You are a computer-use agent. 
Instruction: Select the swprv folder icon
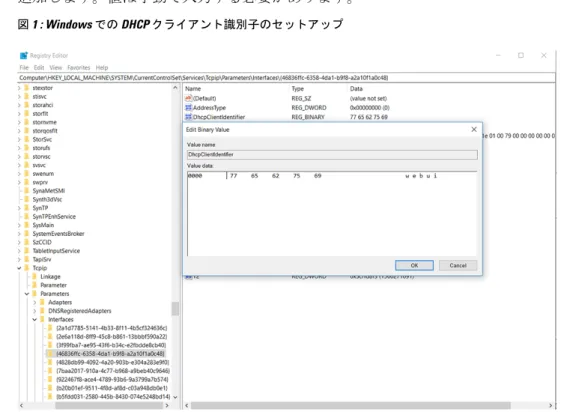point(27,182)
